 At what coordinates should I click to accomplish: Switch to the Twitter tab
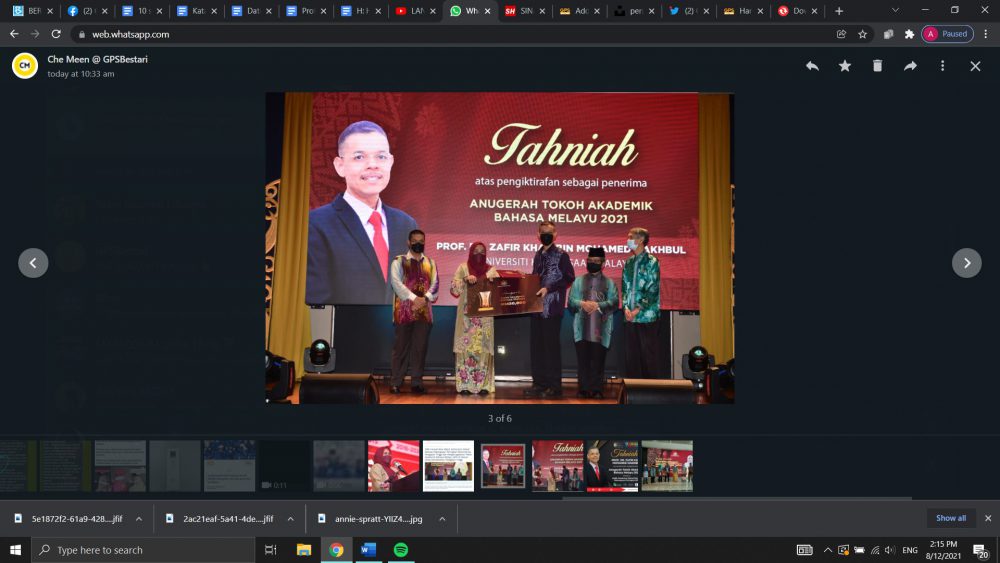click(x=688, y=11)
